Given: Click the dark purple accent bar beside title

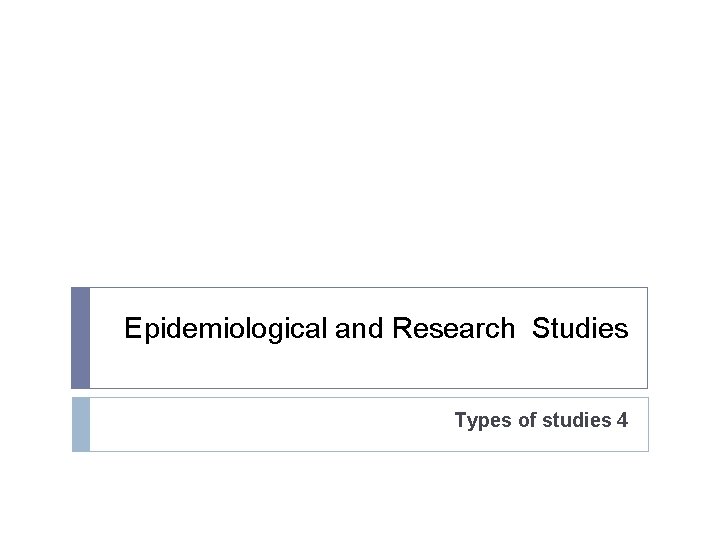Looking at the screenshot, I should point(80,338).
